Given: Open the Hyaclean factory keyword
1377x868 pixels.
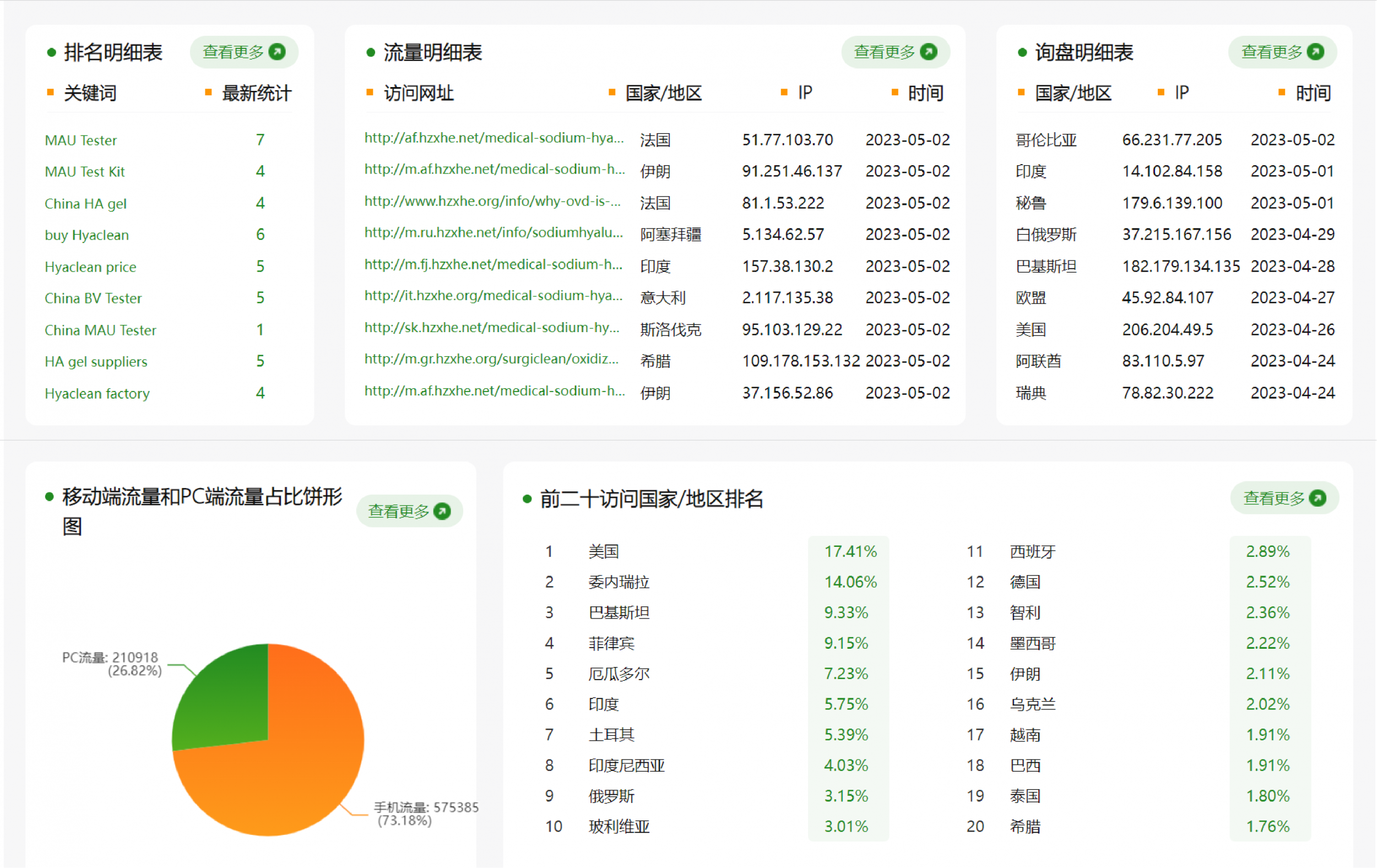Looking at the screenshot, I should click(x=97, y=394).
